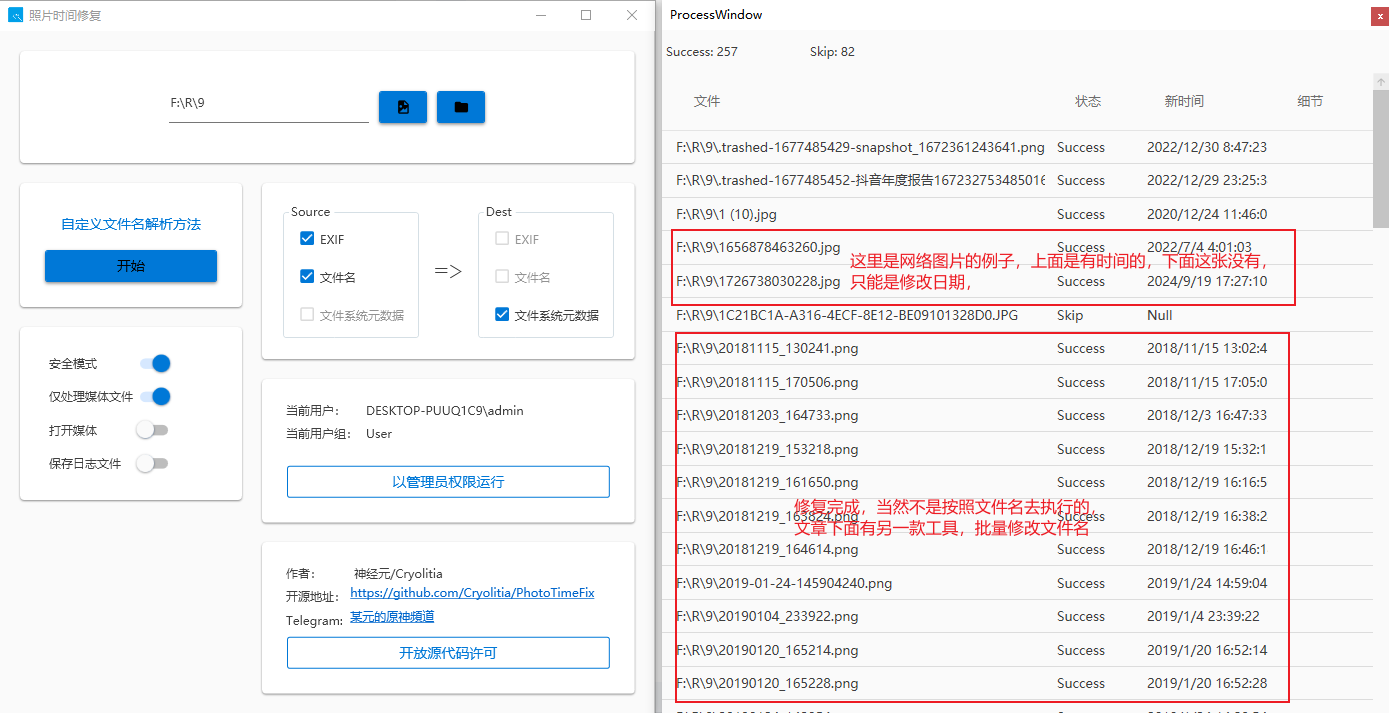The height and width of the screenshot is (713, 1389).
Task: Click the Skip: 82 counter
Action: click(832, 52)
